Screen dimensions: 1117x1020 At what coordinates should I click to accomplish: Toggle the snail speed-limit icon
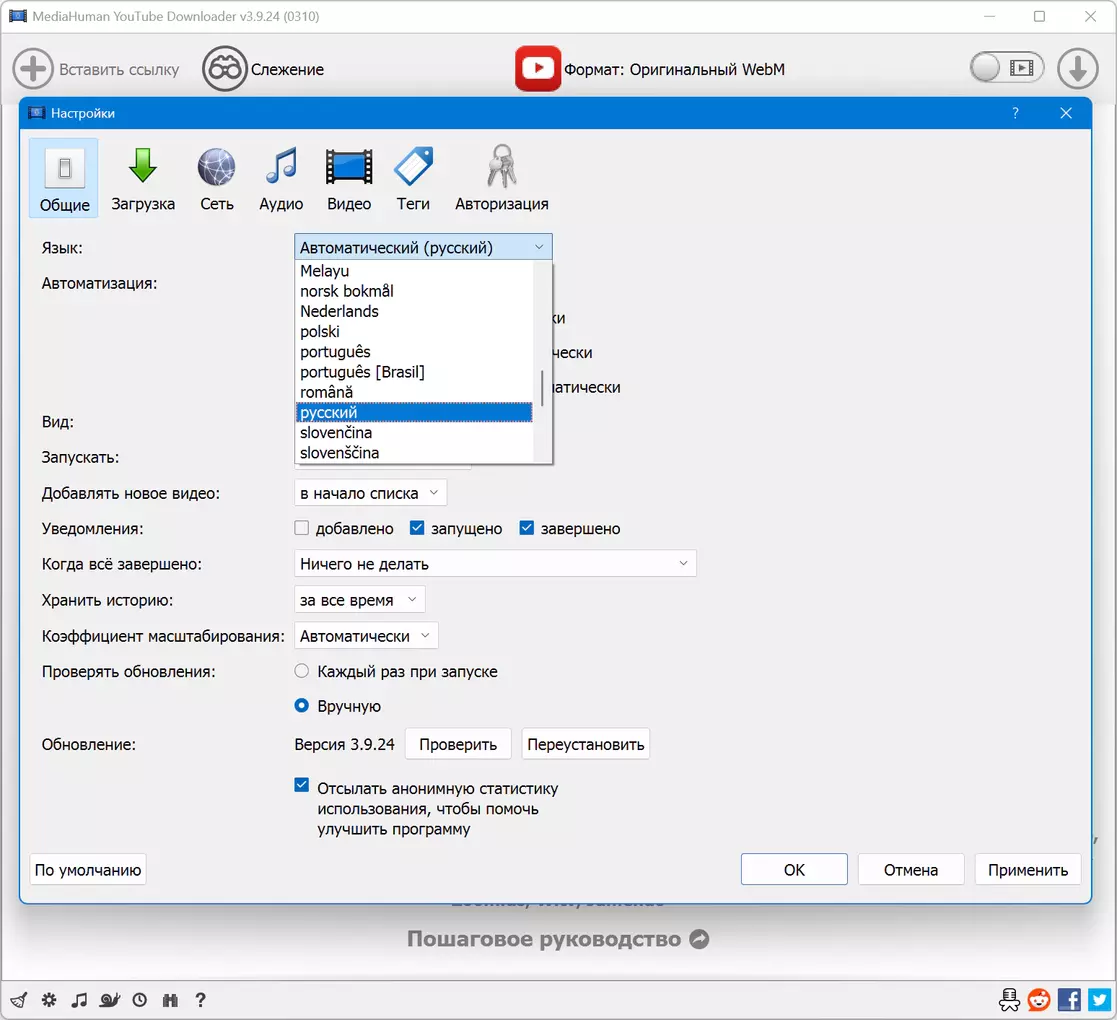click(110, 1000)
